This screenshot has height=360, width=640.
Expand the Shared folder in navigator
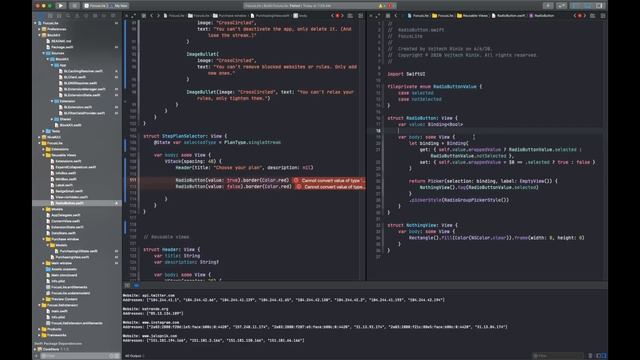pos(52,119)
